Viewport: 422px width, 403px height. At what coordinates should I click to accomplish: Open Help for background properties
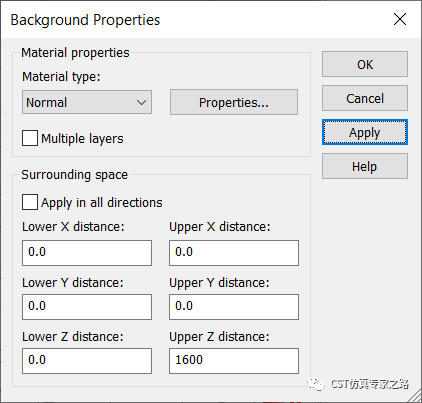click(x=365, y=166)
